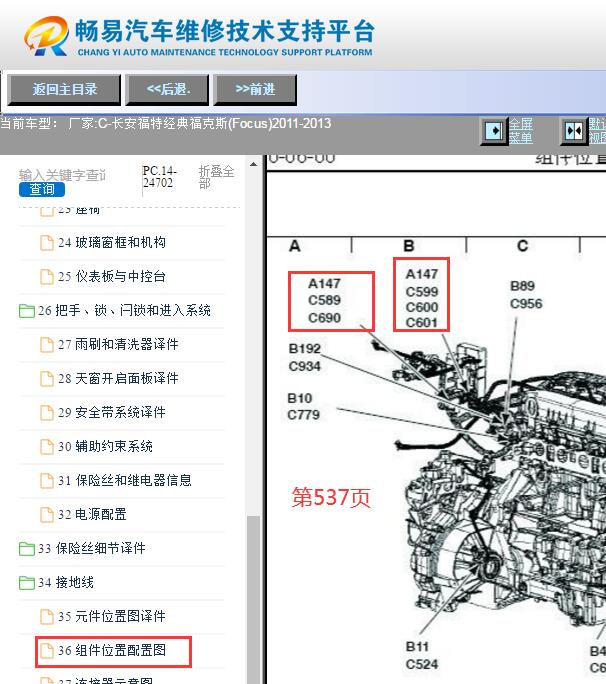The width and height of the screenshot is (606, 684).
Task: Open page icon for 24 玻璃窗框和机构
Action: 47,243
